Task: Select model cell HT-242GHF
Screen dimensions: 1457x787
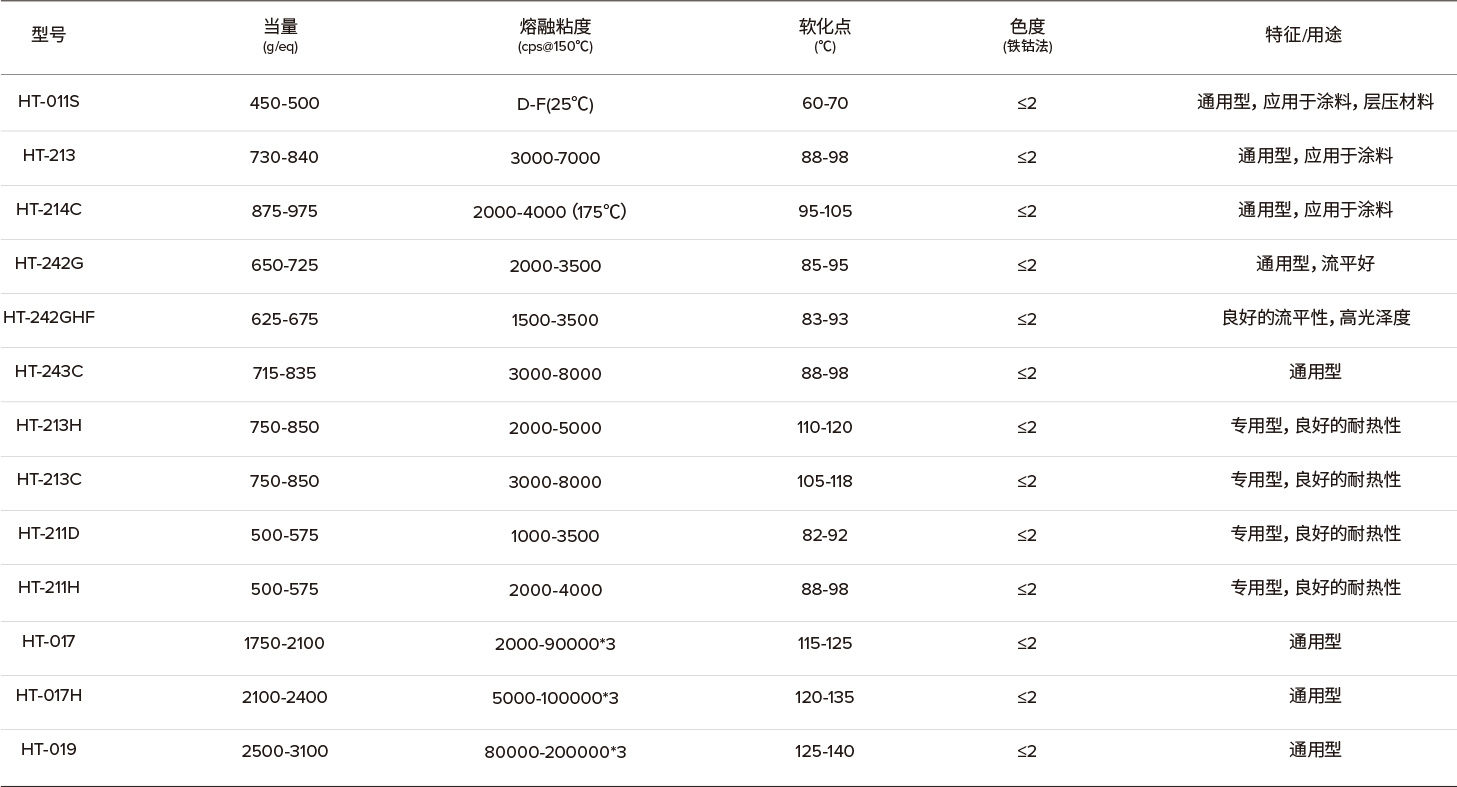Action: (x=48, y=318)
